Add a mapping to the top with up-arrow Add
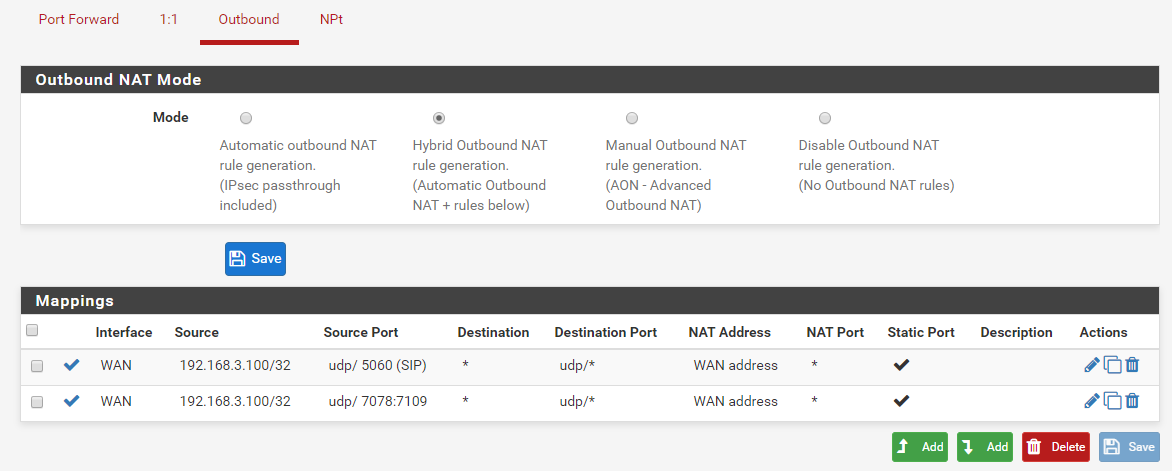The width and height of the screenshot is (1172, 471). click(x=919, y=447)
